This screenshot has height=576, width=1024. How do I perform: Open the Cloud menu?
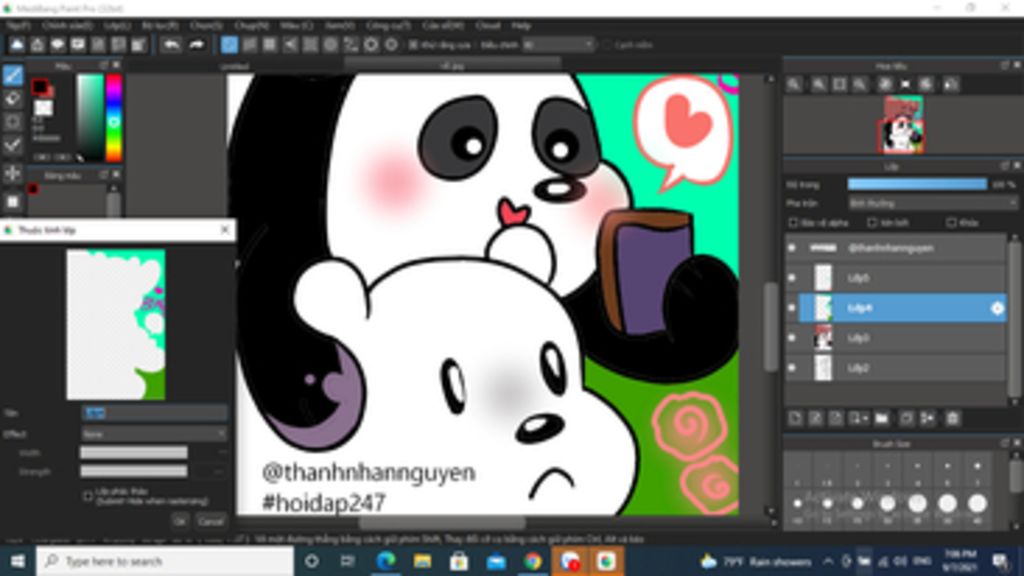(487, 25)
